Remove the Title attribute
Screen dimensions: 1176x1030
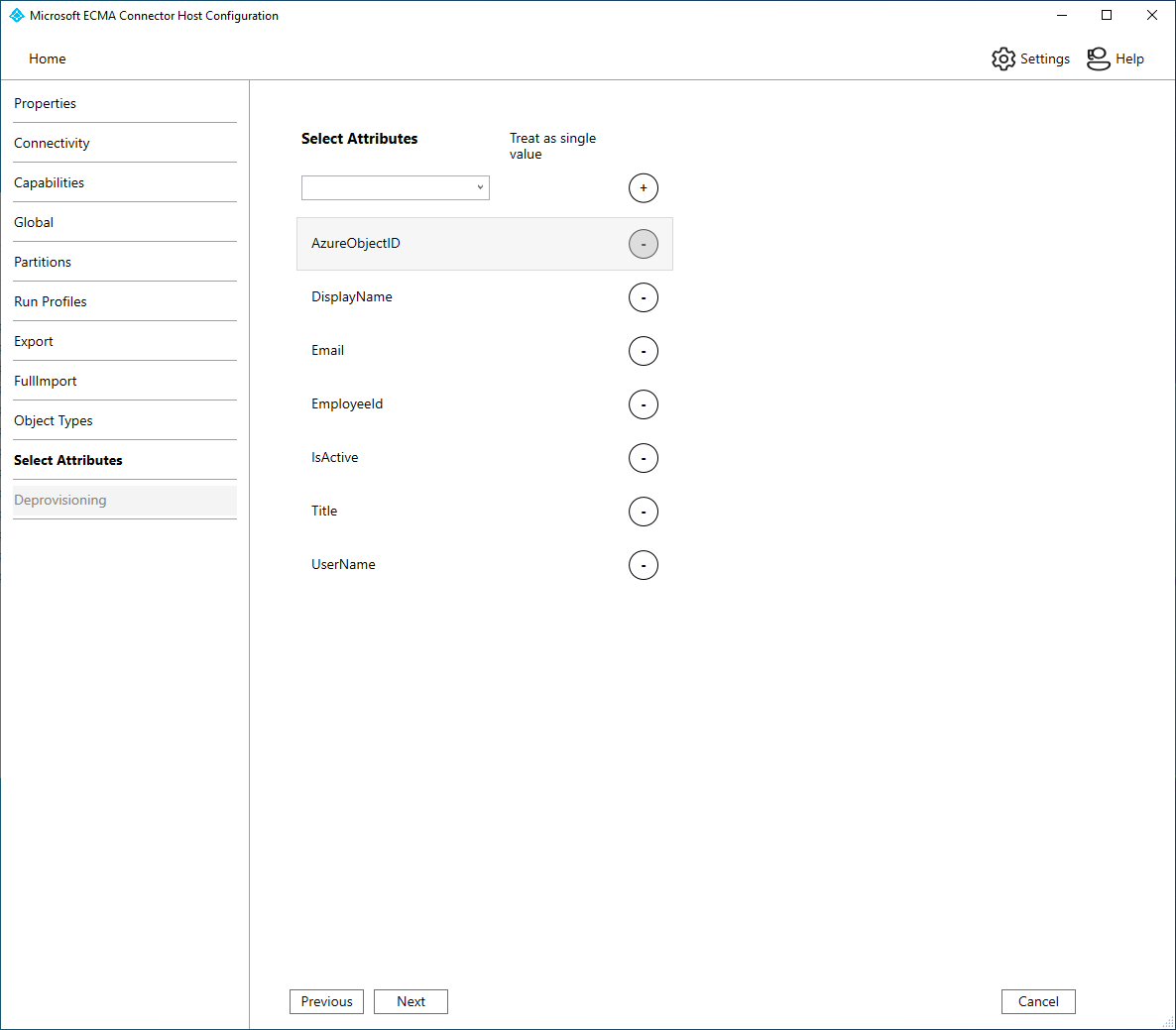tap(643, 512)
